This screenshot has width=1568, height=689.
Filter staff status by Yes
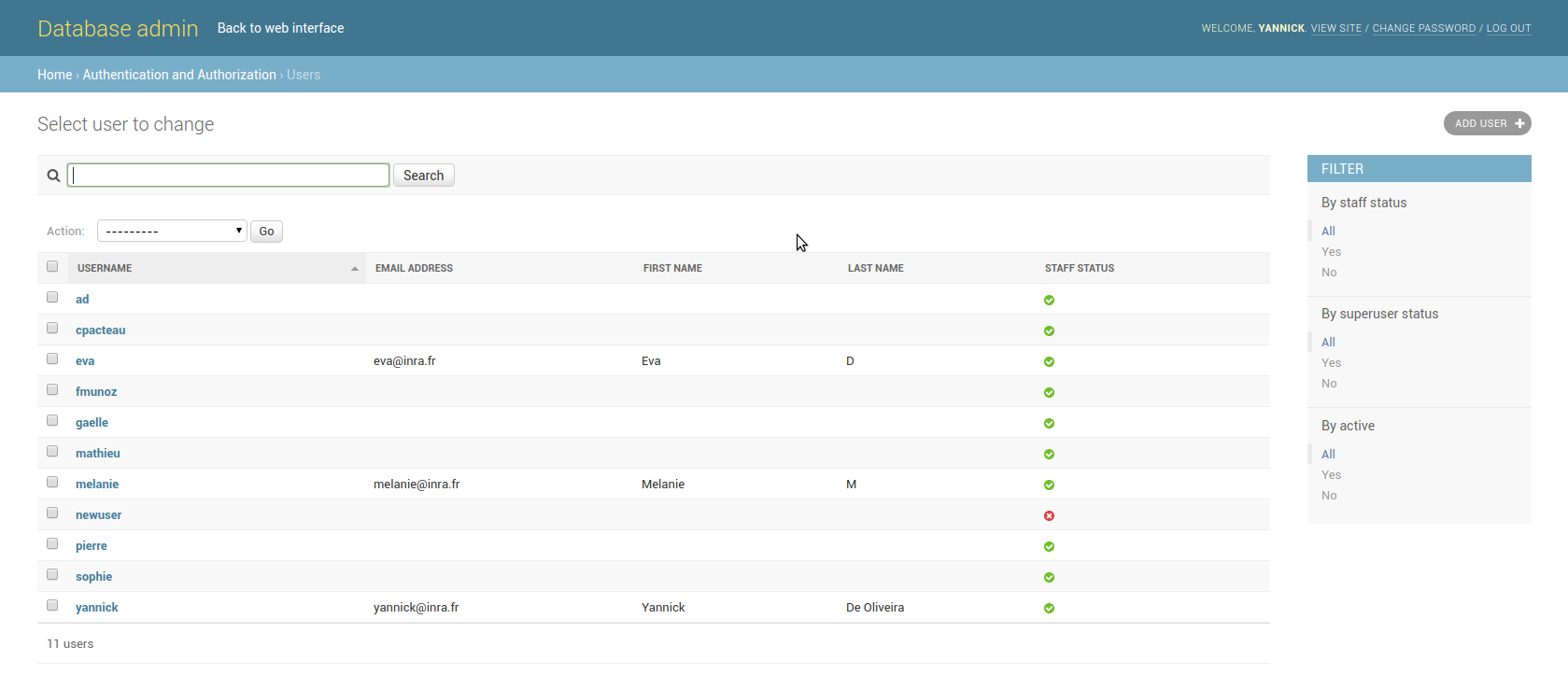tap(1331, 252)
